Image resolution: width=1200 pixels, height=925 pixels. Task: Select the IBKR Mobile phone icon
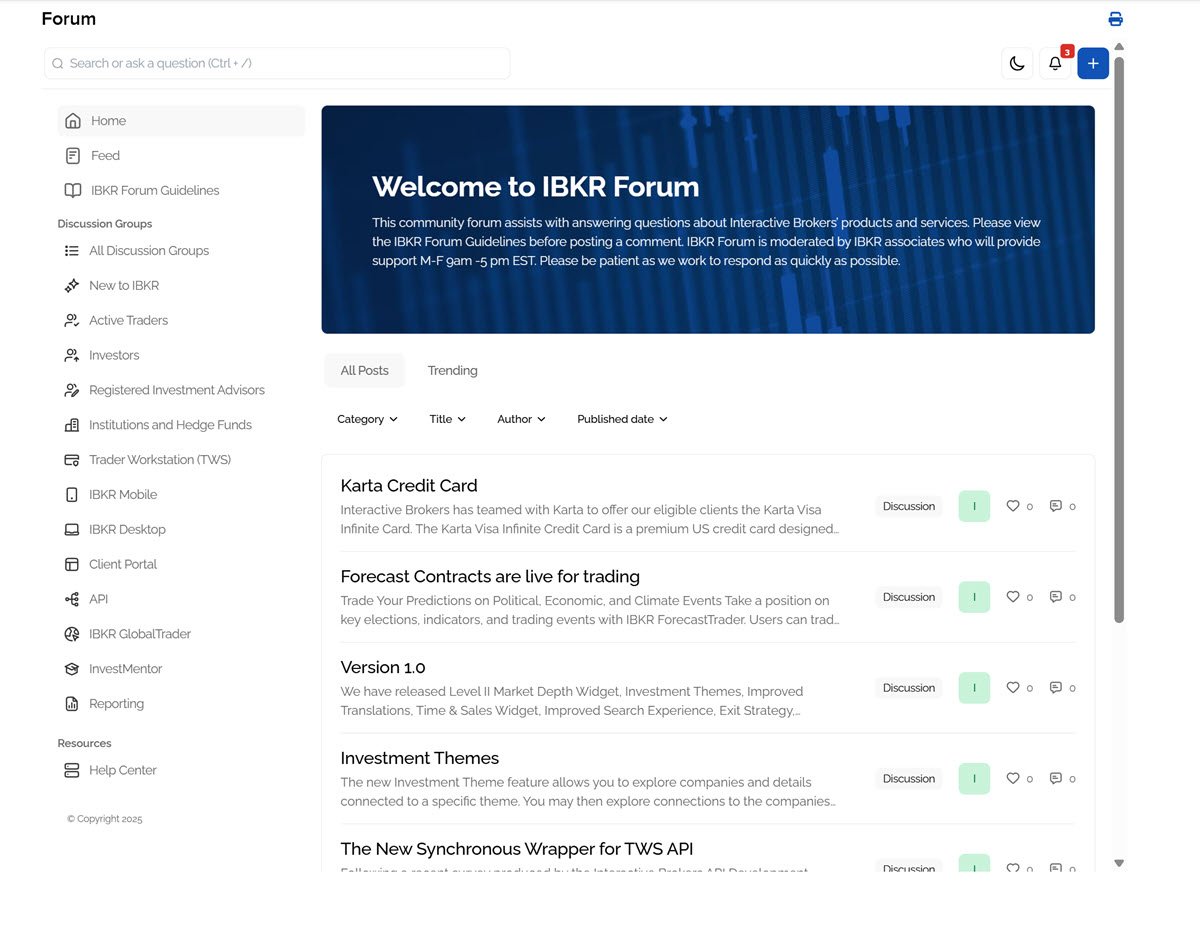(71, 494)
